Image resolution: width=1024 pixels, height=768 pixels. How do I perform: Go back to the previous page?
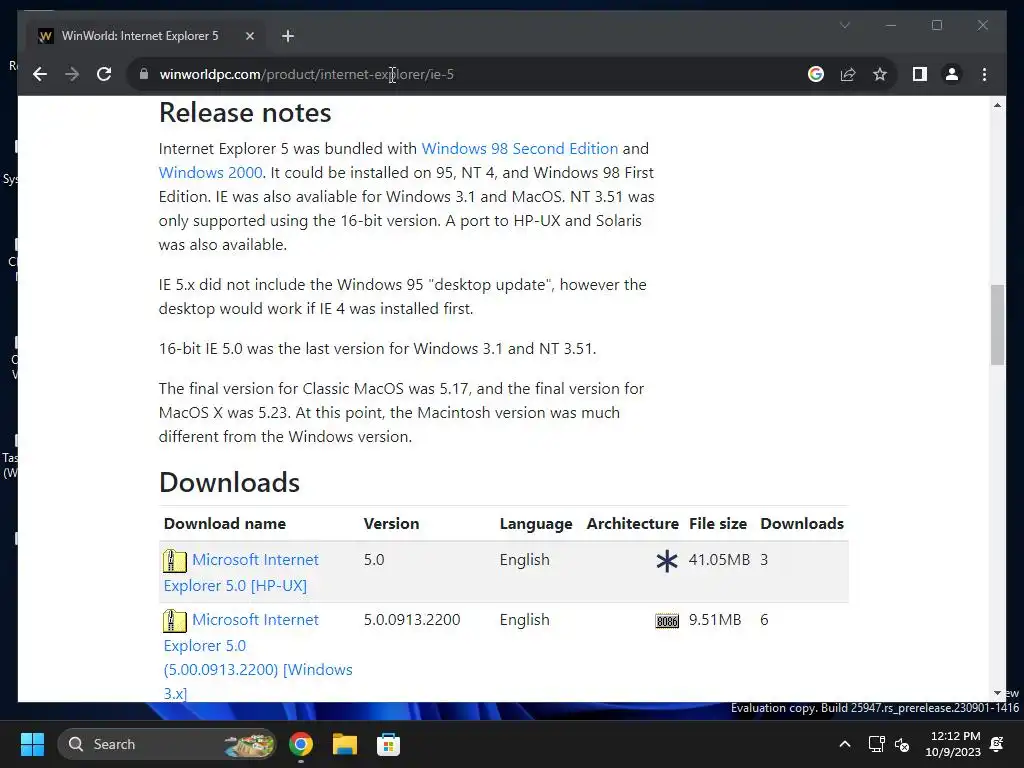40,74
